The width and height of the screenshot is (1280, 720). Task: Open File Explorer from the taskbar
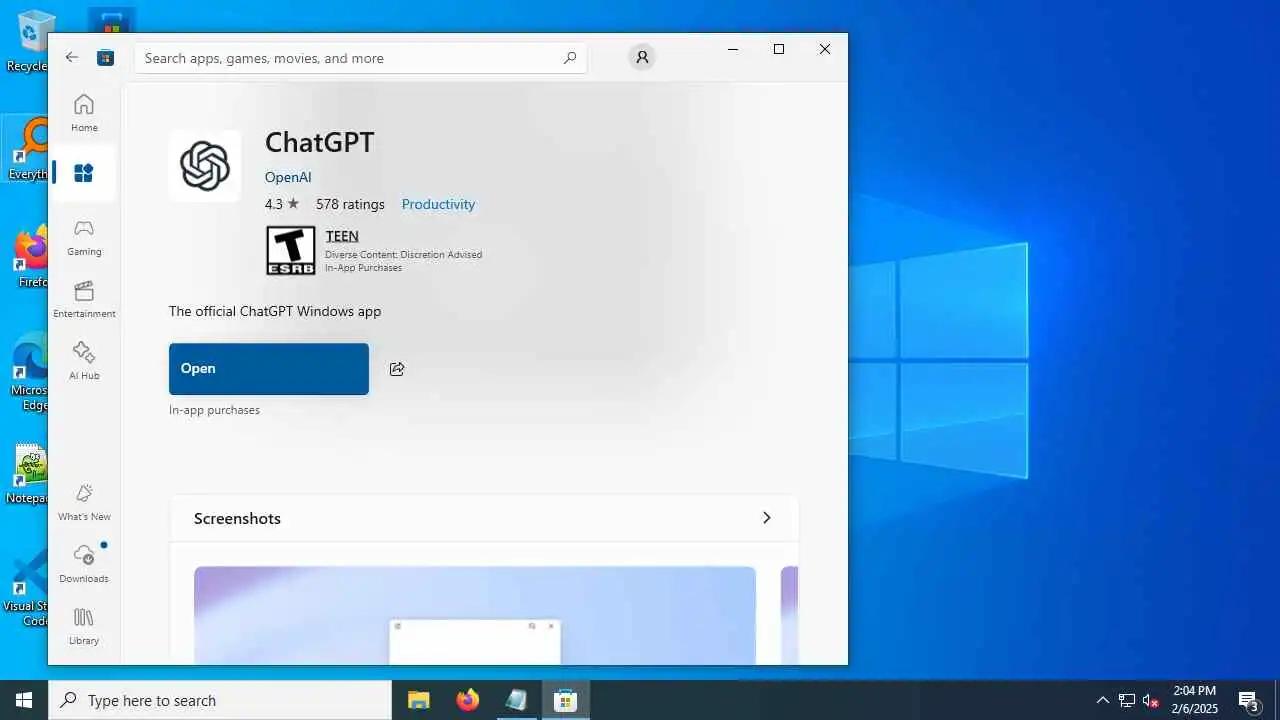[418, 700]
